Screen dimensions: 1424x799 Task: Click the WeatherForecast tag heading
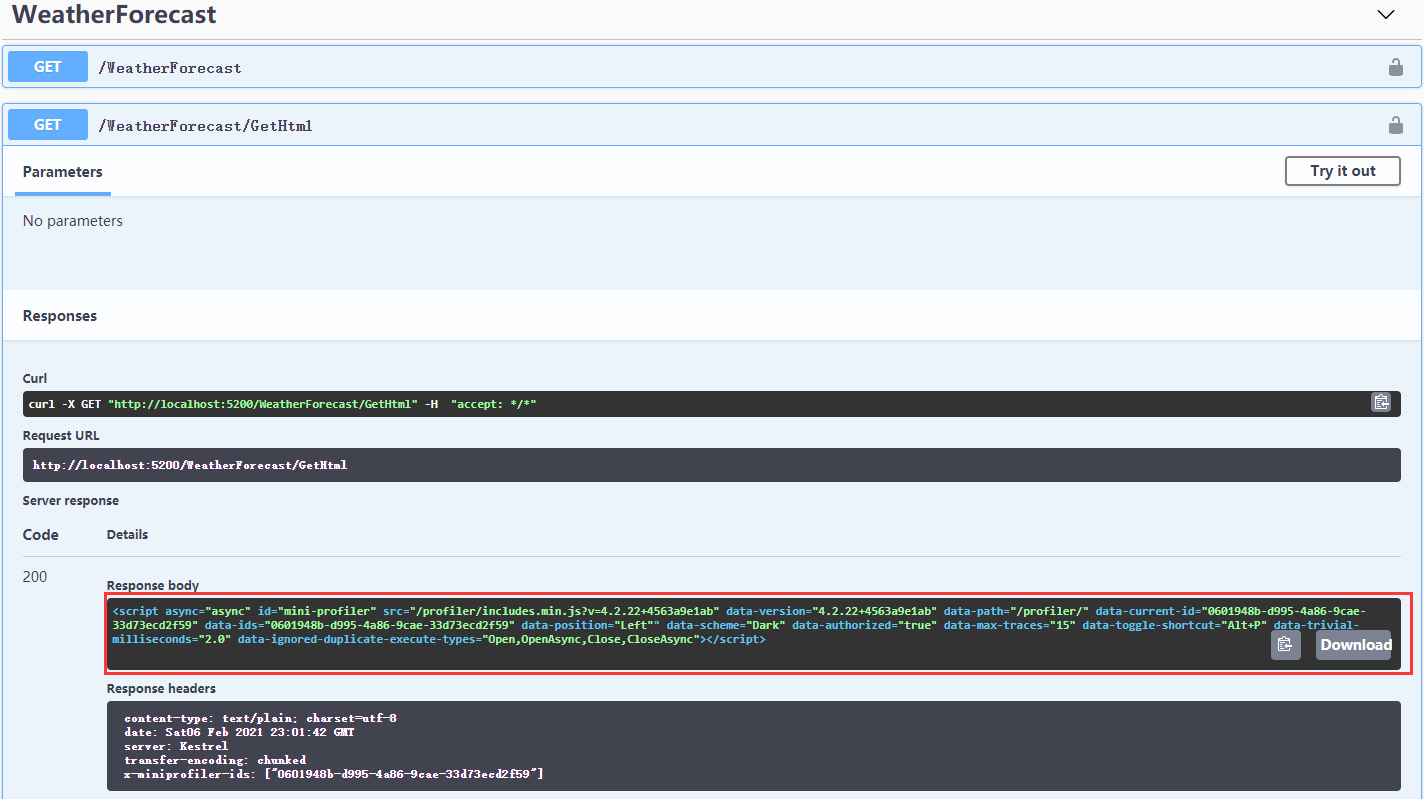point(114,15)
